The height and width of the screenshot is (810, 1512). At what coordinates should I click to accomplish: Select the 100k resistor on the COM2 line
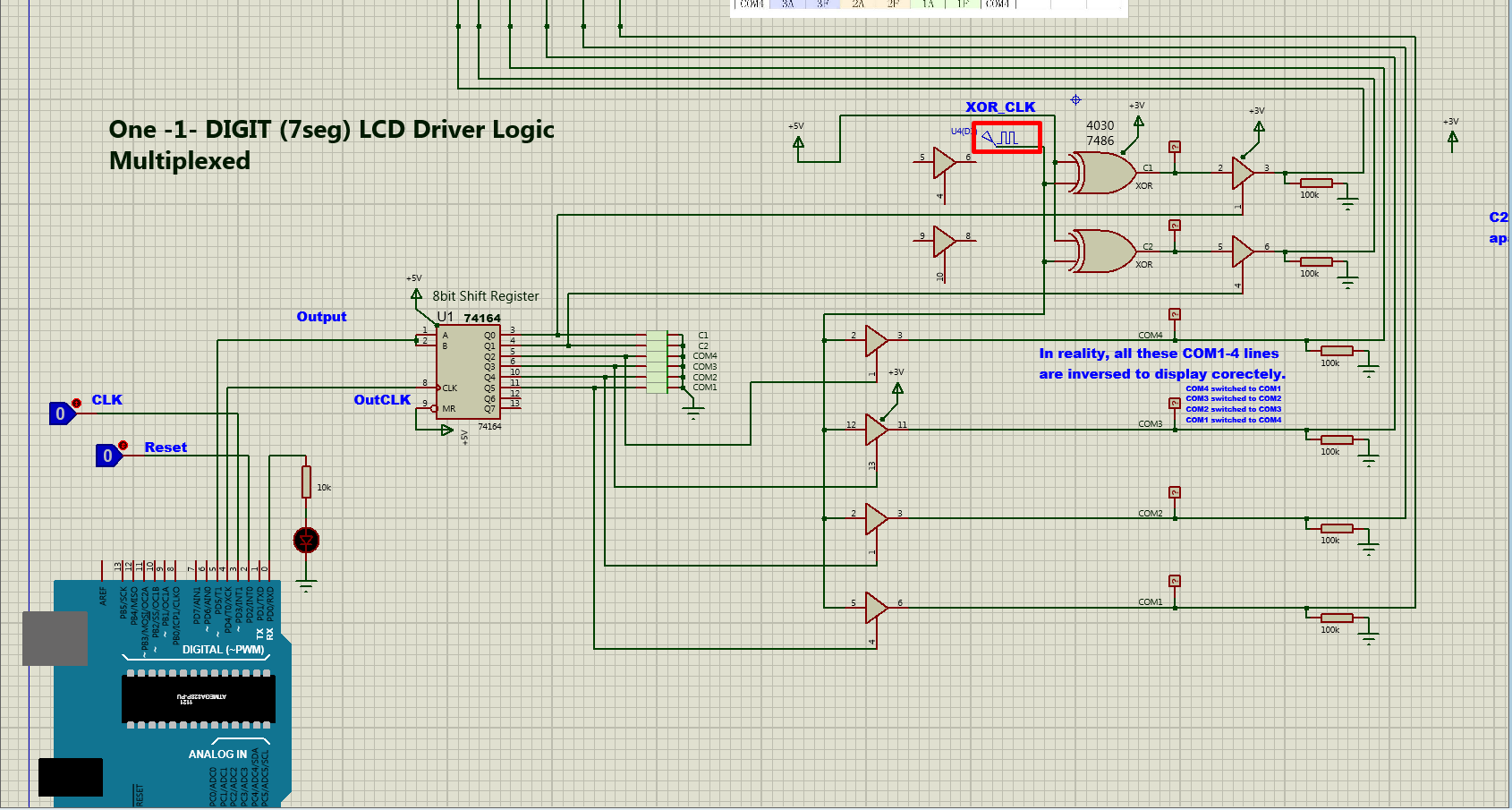[x=1337, y=528]
